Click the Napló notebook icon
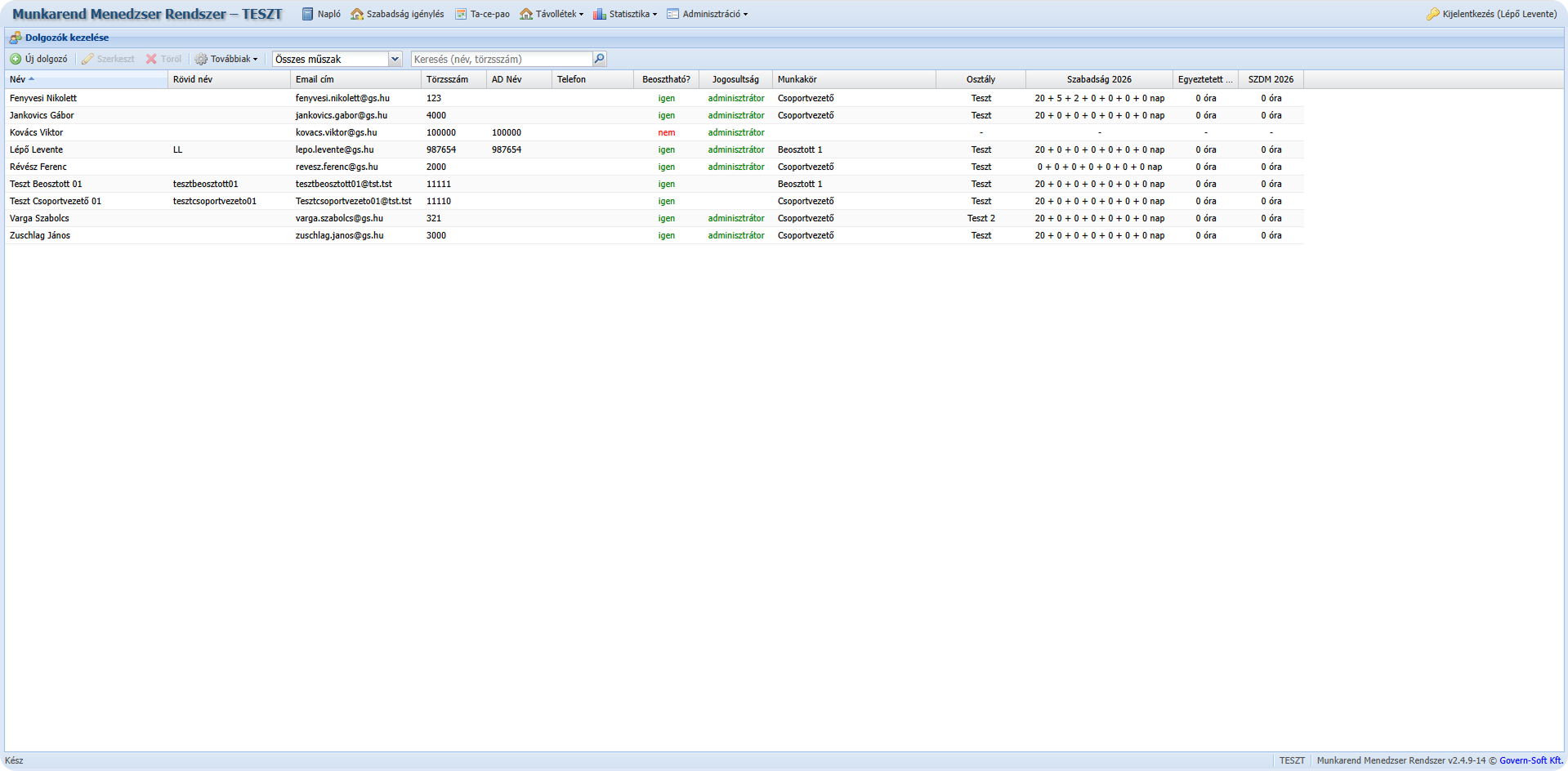Viewport: 1568px width, 771px height. pos(308,14)
